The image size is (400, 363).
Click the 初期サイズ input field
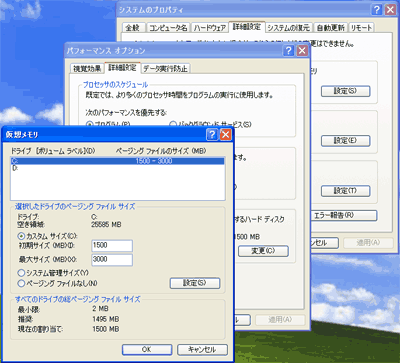[x=112, y=246]
